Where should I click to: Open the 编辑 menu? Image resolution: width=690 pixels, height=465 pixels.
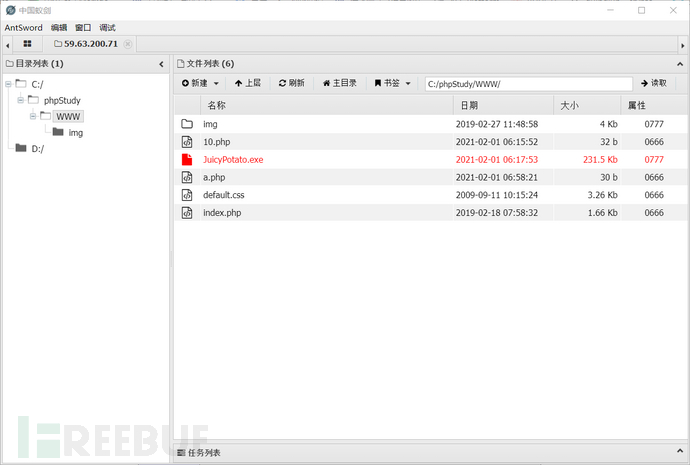(x=59, y=28)
